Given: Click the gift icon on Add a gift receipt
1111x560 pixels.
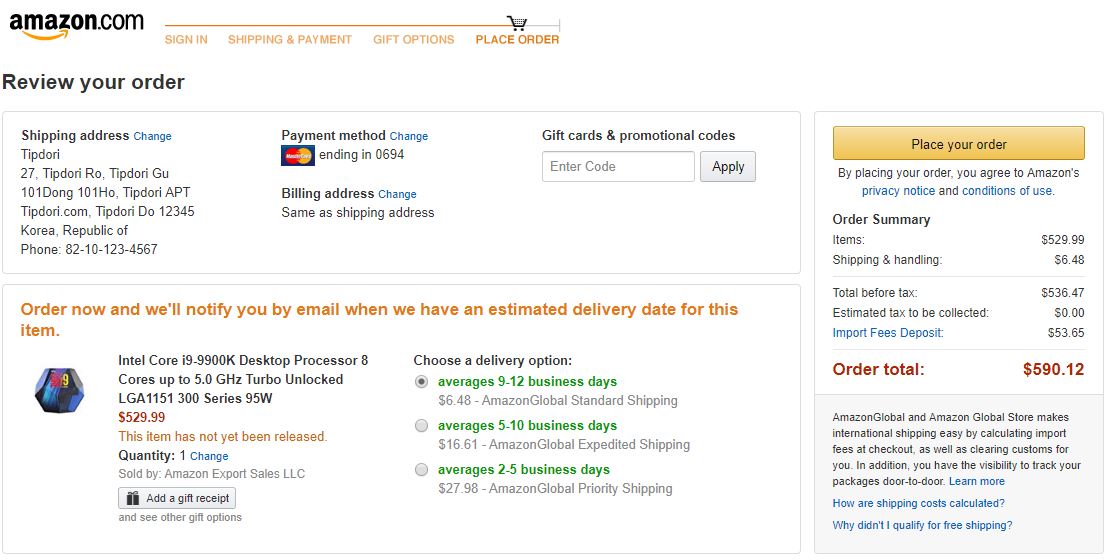Looking at the screenshot, I should [132, 498].
